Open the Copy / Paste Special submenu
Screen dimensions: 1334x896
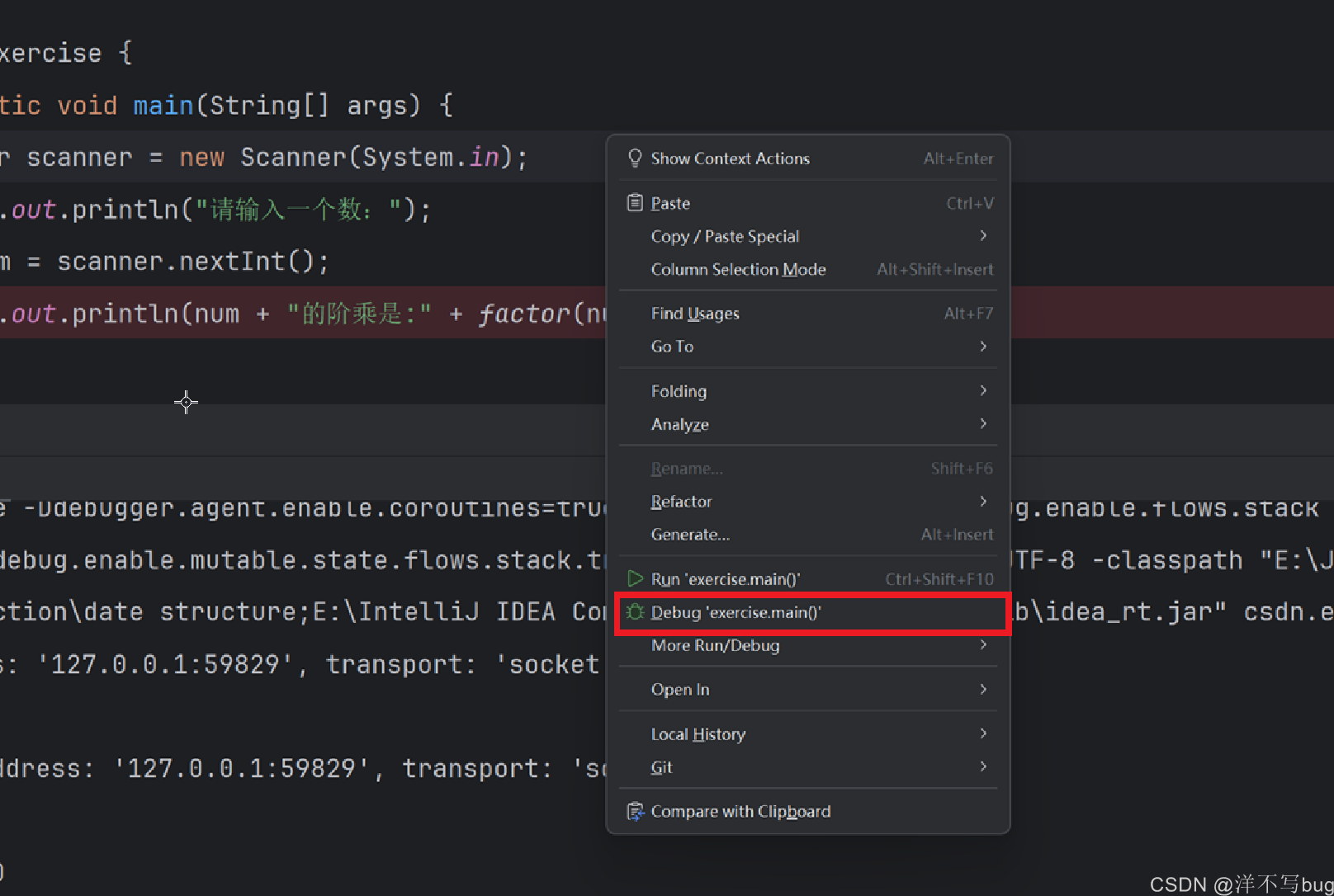coord(808,236)
